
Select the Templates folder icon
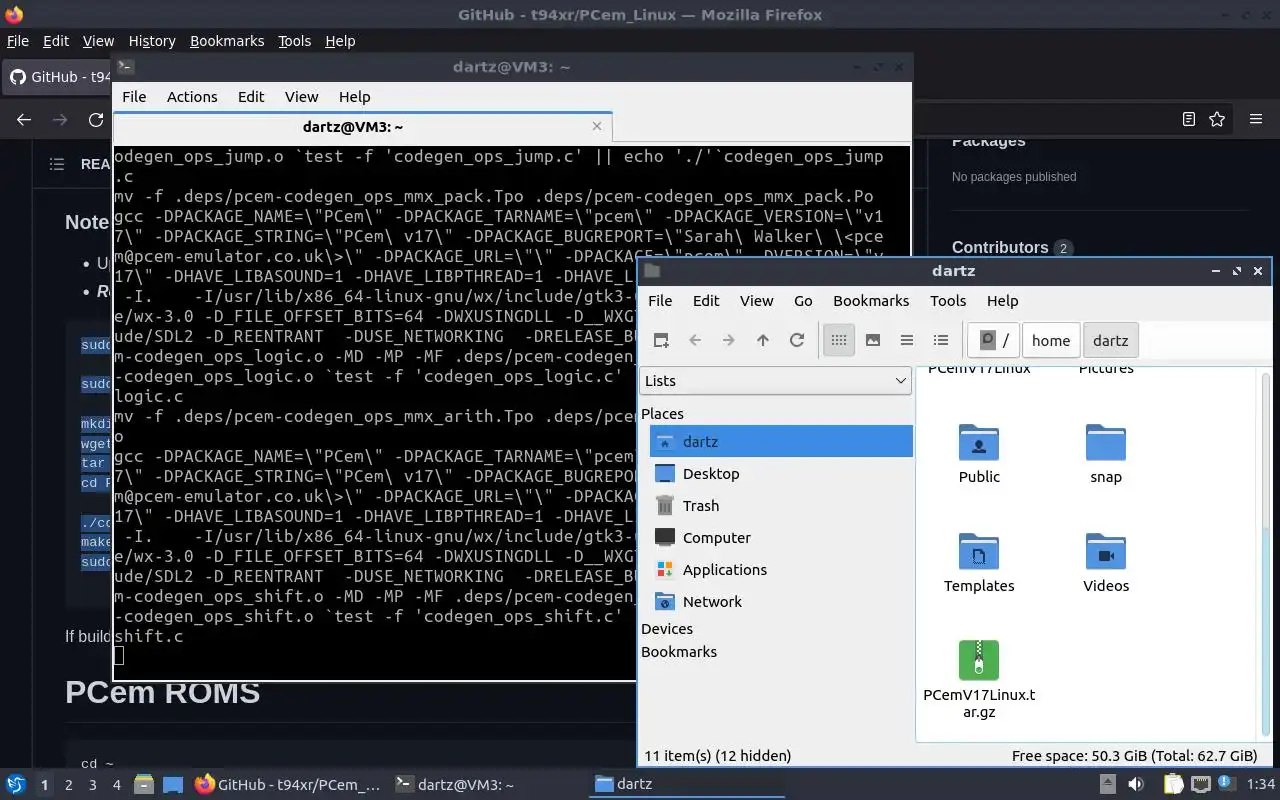[x=979, y=552]
